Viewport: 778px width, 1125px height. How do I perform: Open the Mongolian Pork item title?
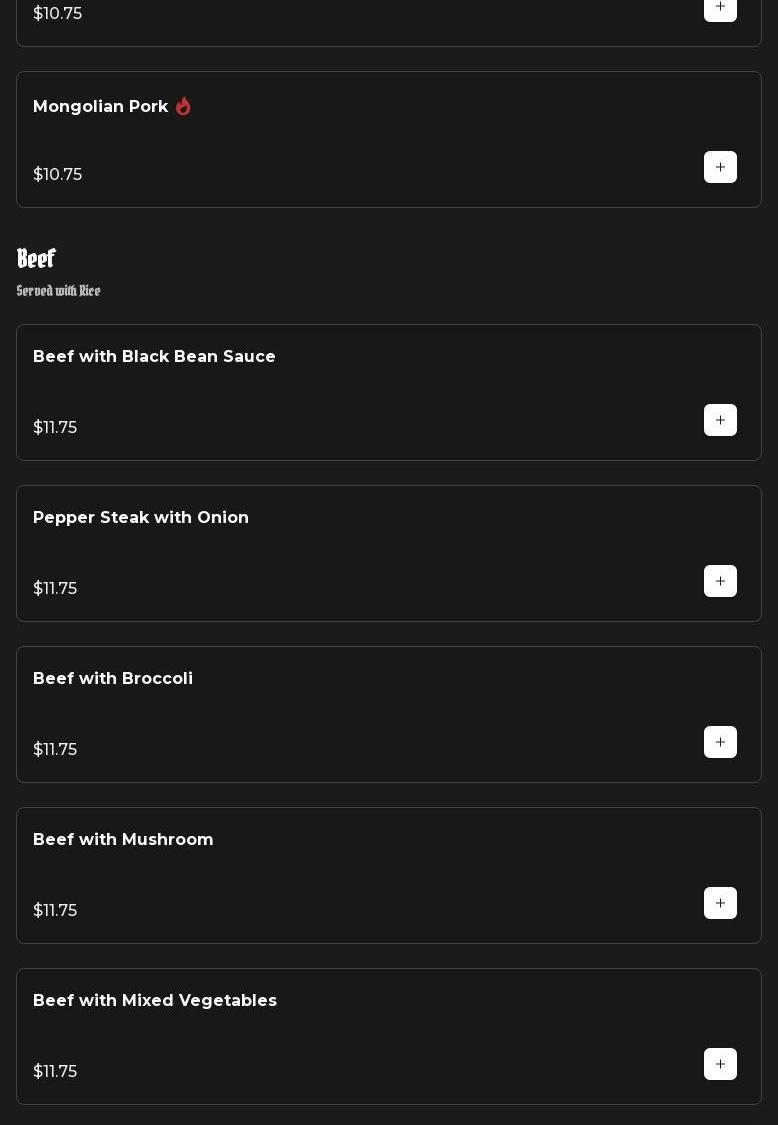[x=100, y=107]
